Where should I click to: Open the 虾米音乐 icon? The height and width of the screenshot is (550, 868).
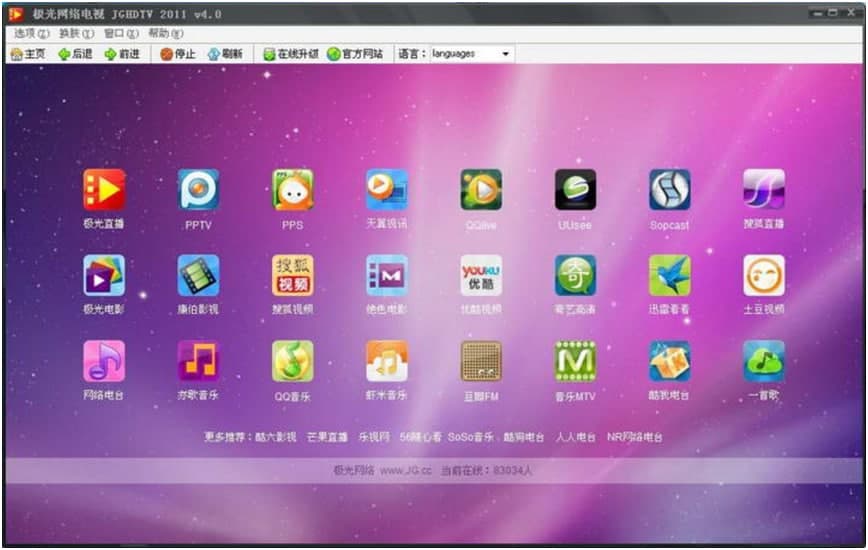pos(387,361)
